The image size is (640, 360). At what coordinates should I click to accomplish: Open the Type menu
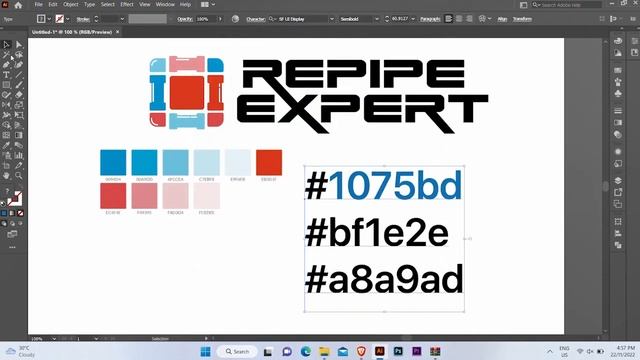pyautogui.click(x=89, y=4)
